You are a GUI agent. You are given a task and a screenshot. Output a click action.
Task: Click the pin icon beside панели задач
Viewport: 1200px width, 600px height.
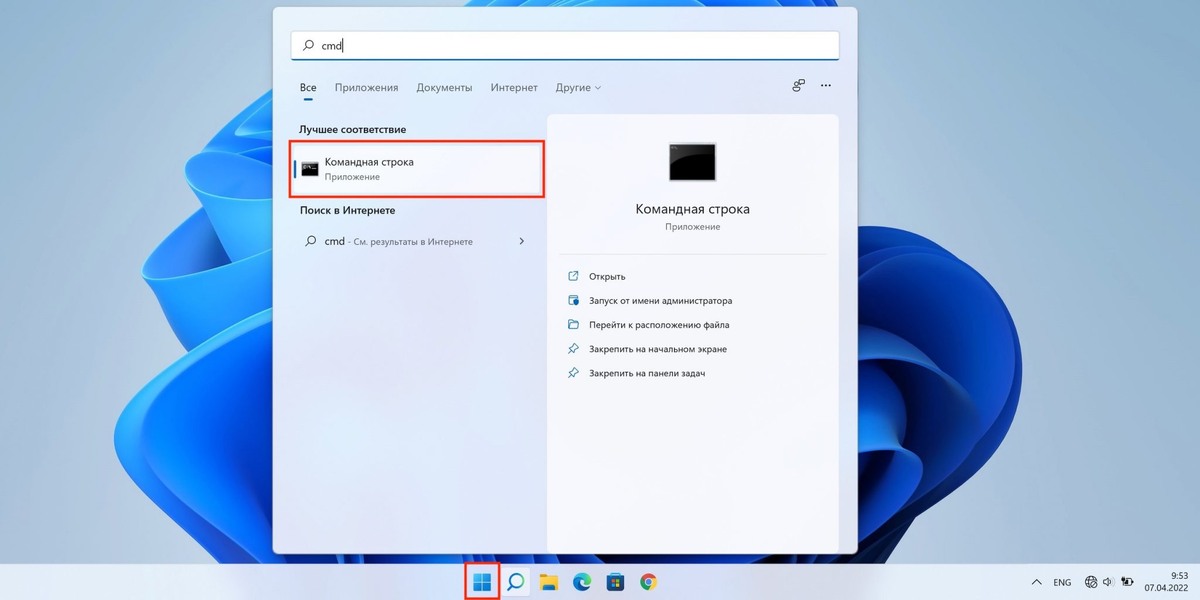click(573, 373)
